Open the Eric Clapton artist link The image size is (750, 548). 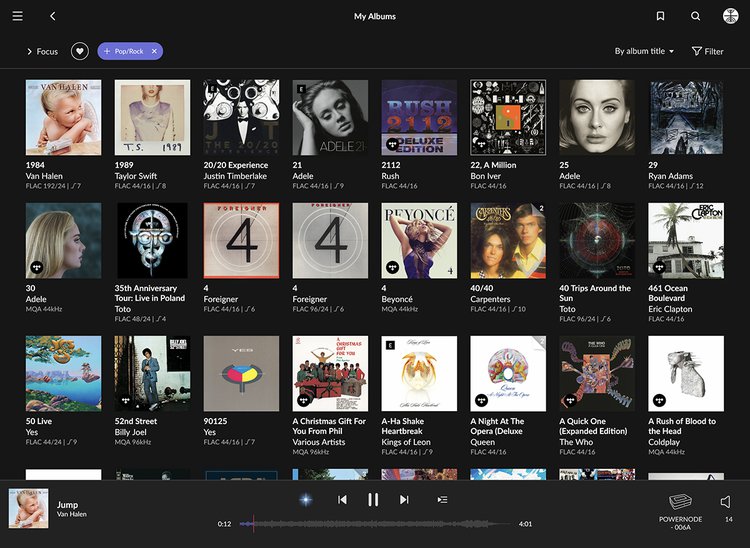(670, 309)
